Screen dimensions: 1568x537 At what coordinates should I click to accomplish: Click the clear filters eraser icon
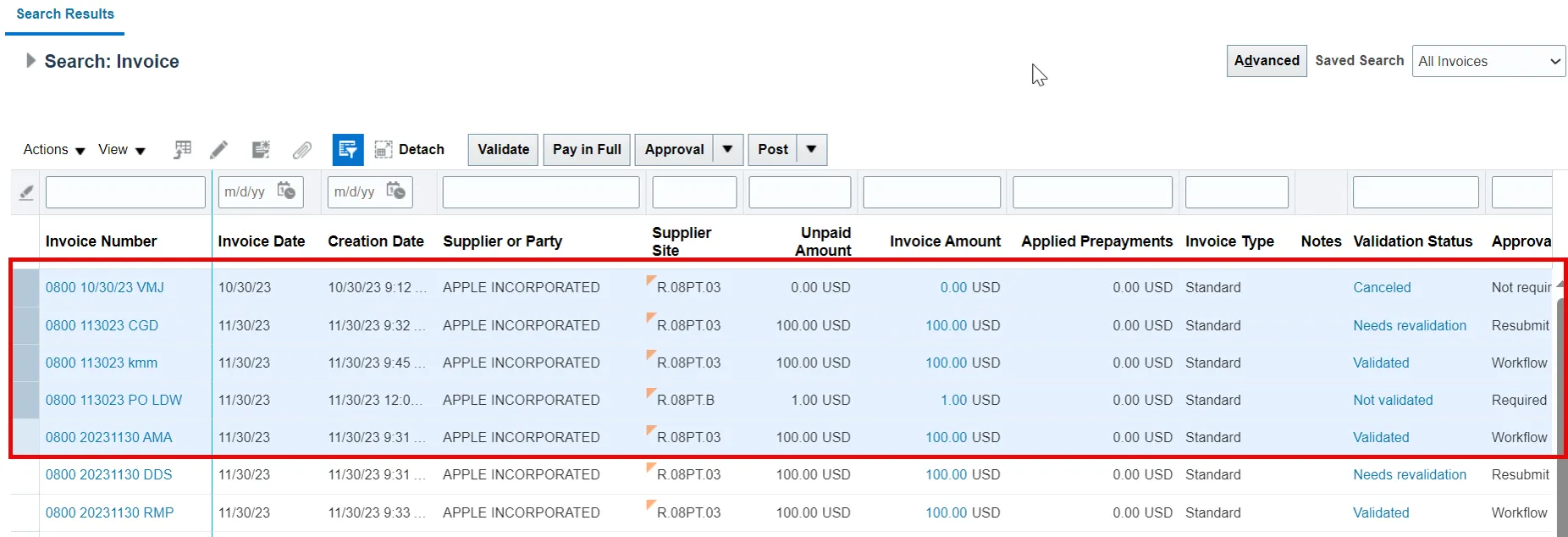pyautogui.click(x=26, y=192)
